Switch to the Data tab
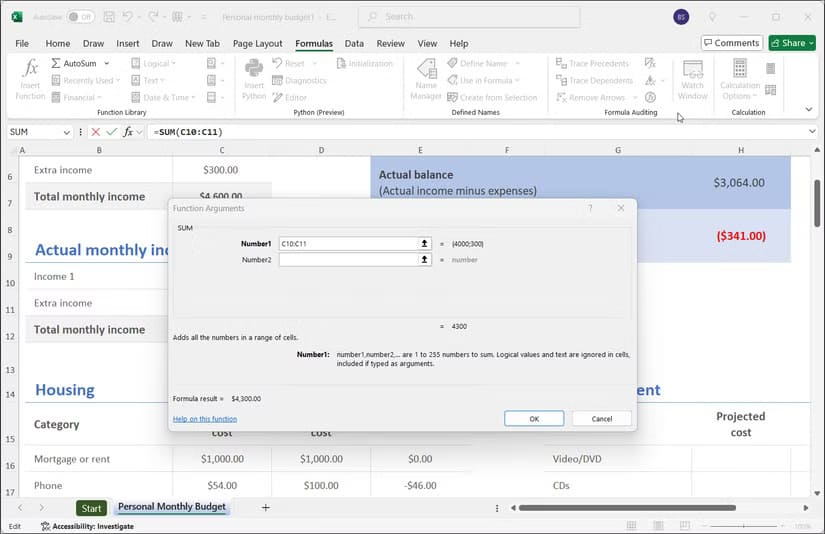 (x=354, y=44)
